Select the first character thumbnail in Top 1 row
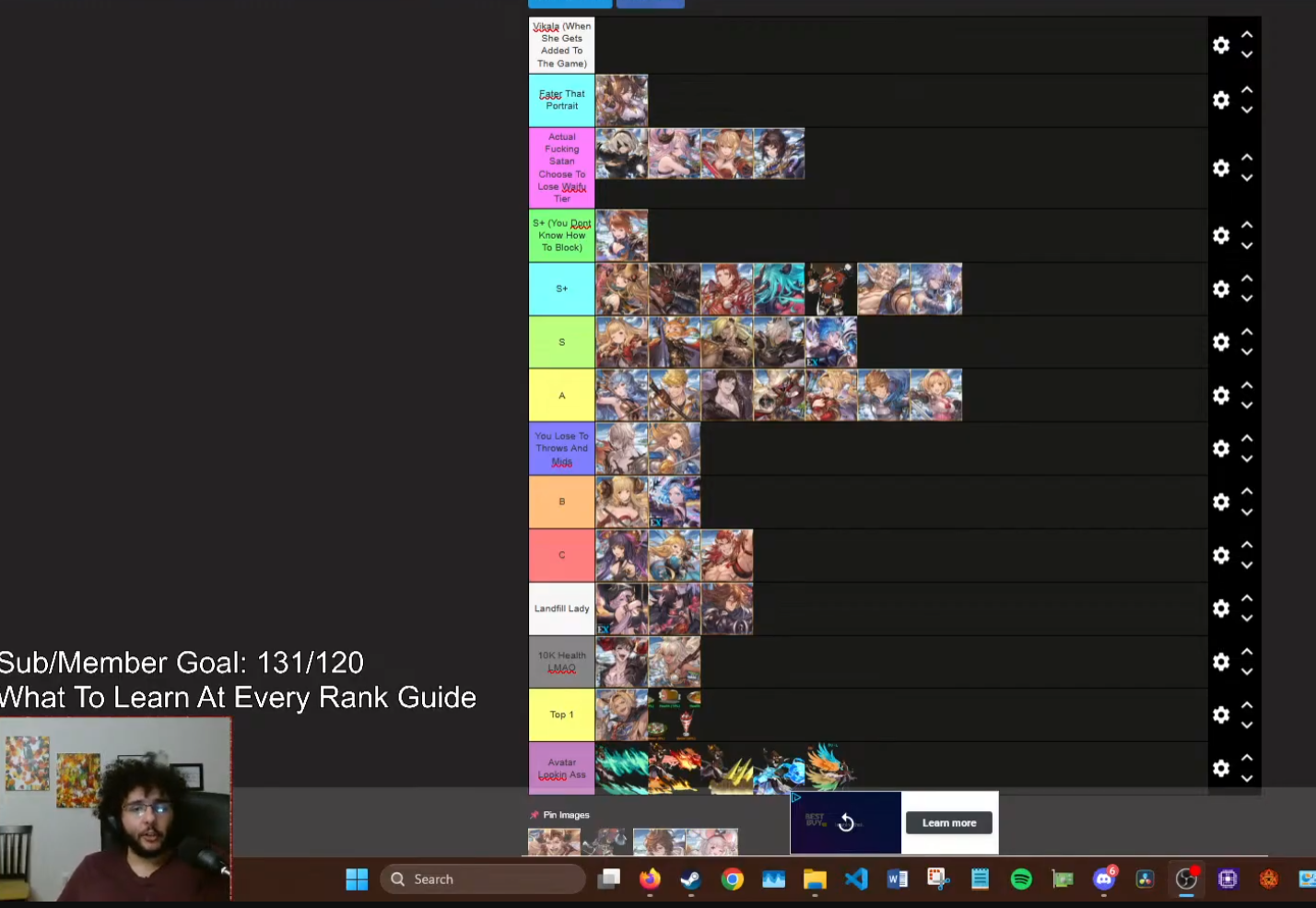1316x908 pixels. click(x=622, y=715)
